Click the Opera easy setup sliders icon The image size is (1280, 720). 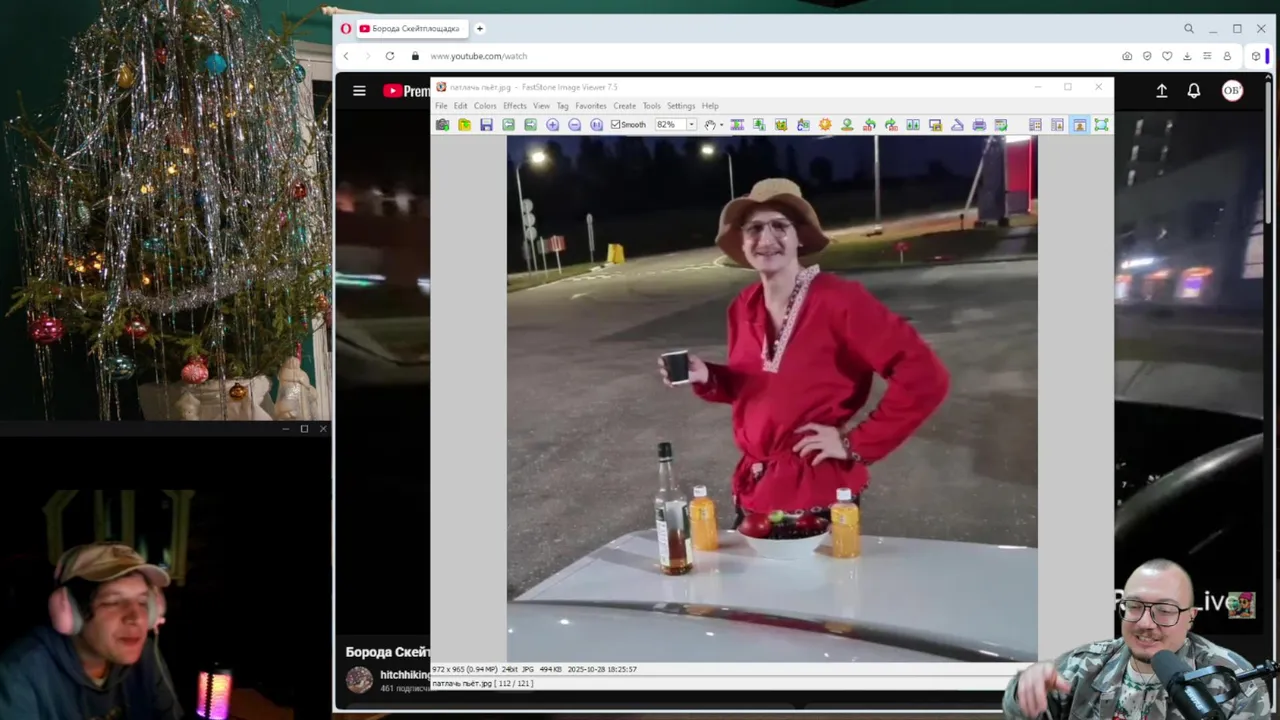(x=1207, y=56)
